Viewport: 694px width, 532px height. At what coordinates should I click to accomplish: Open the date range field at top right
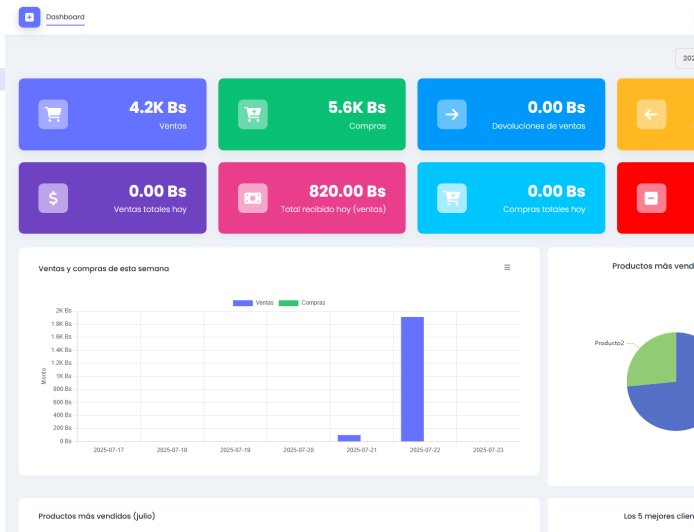[685, 58]
